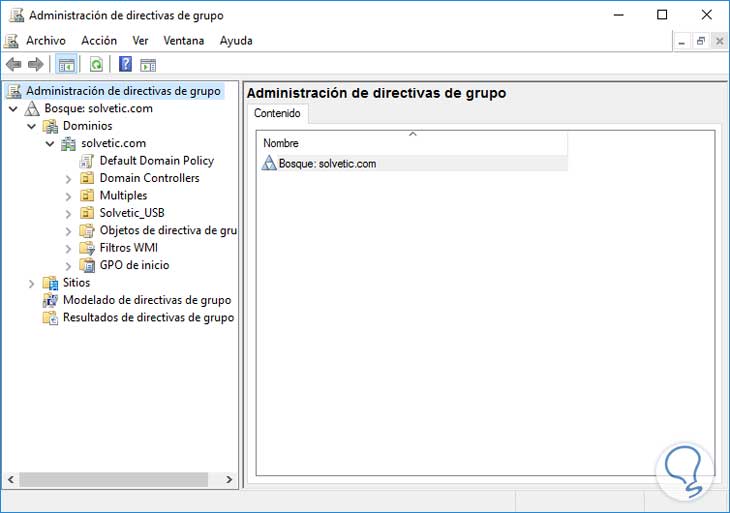Select the Sitios label
730x513 pixels.
pyautogui.click(x=76, y=283)
